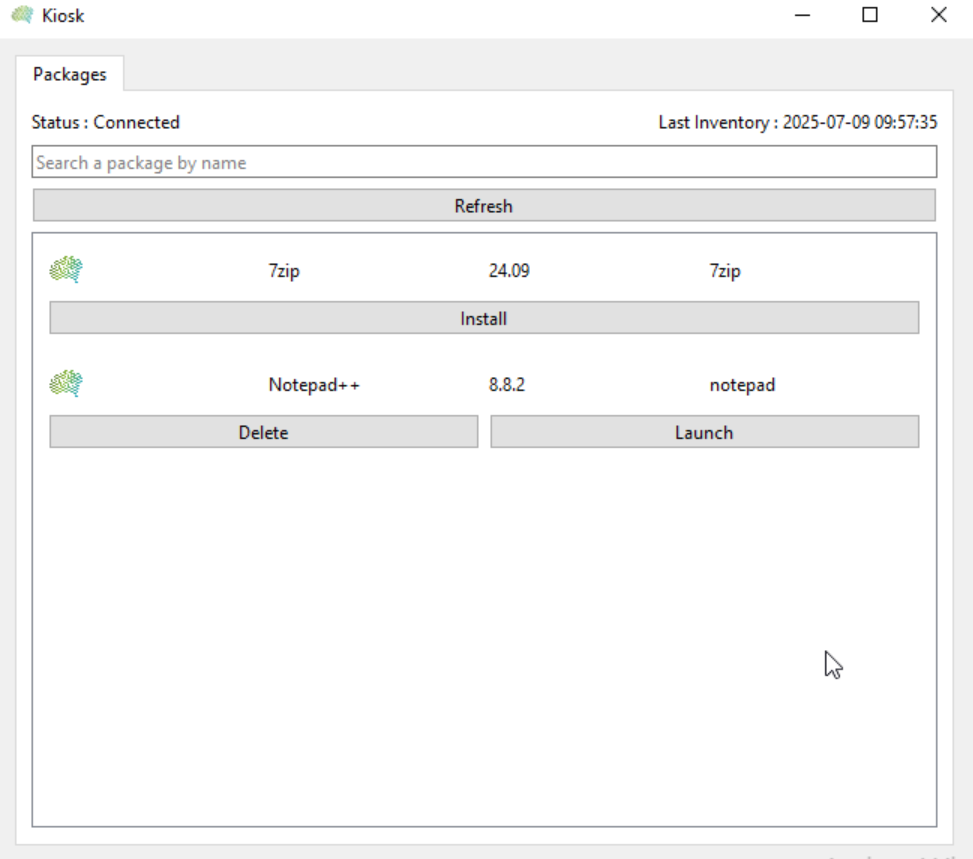Click the Refresh button

[484, 205]
